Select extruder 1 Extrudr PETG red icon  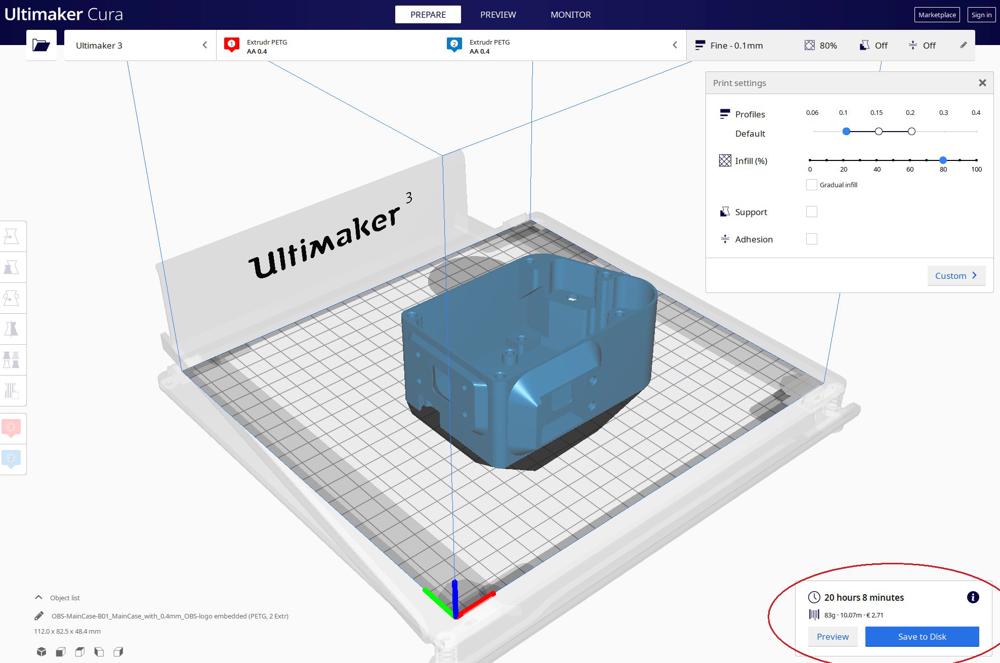pyautogui.click(x=232, y=45)
